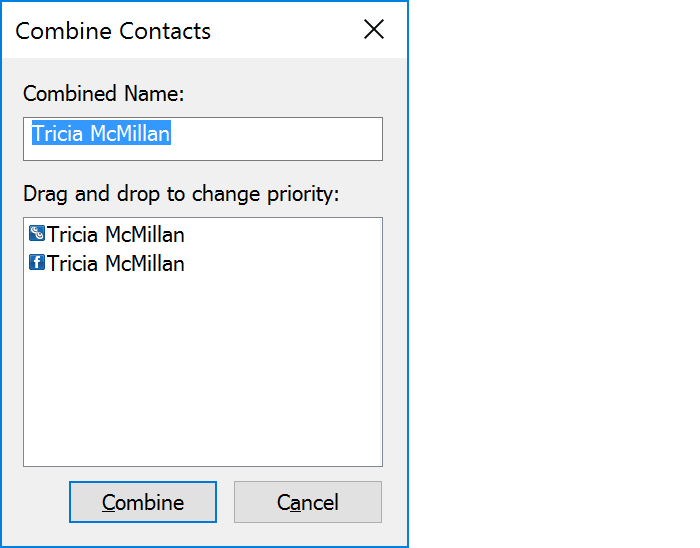The height and width of the screenshot is (548, 700).
Task: Click the 'Combined Name:' label
Action: [x=104, y=94]
